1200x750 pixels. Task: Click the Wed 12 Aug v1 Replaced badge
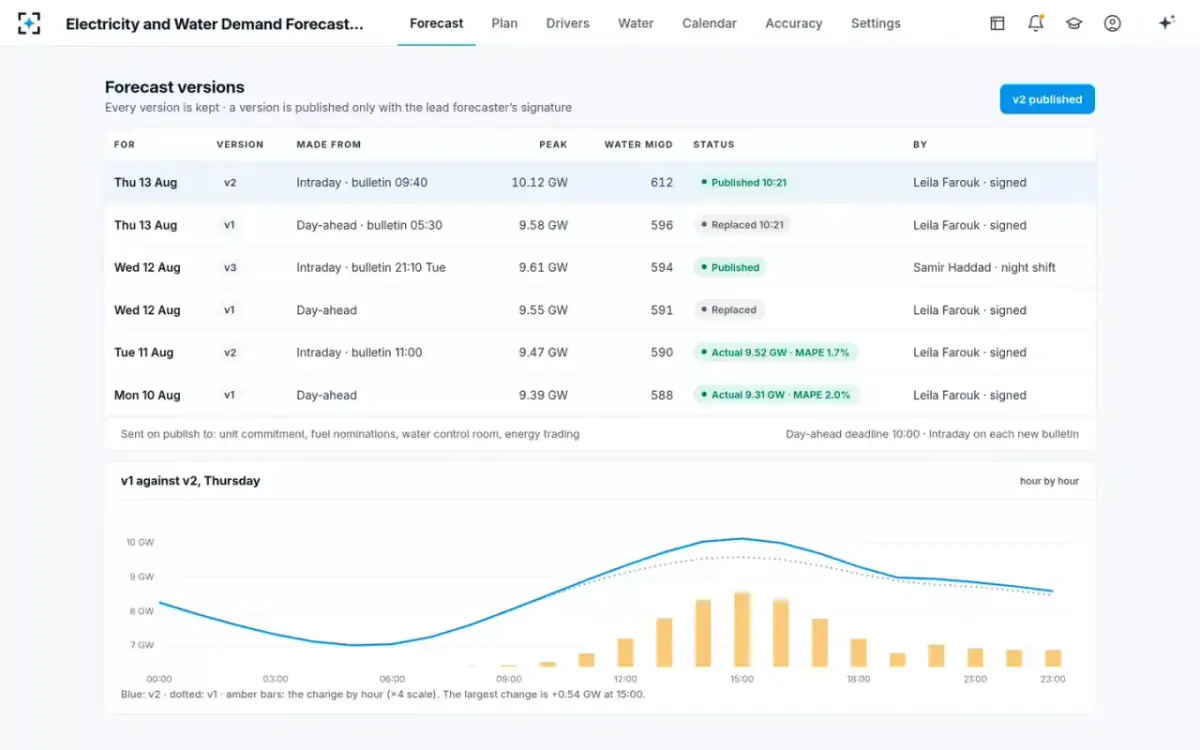click(729, 310)
